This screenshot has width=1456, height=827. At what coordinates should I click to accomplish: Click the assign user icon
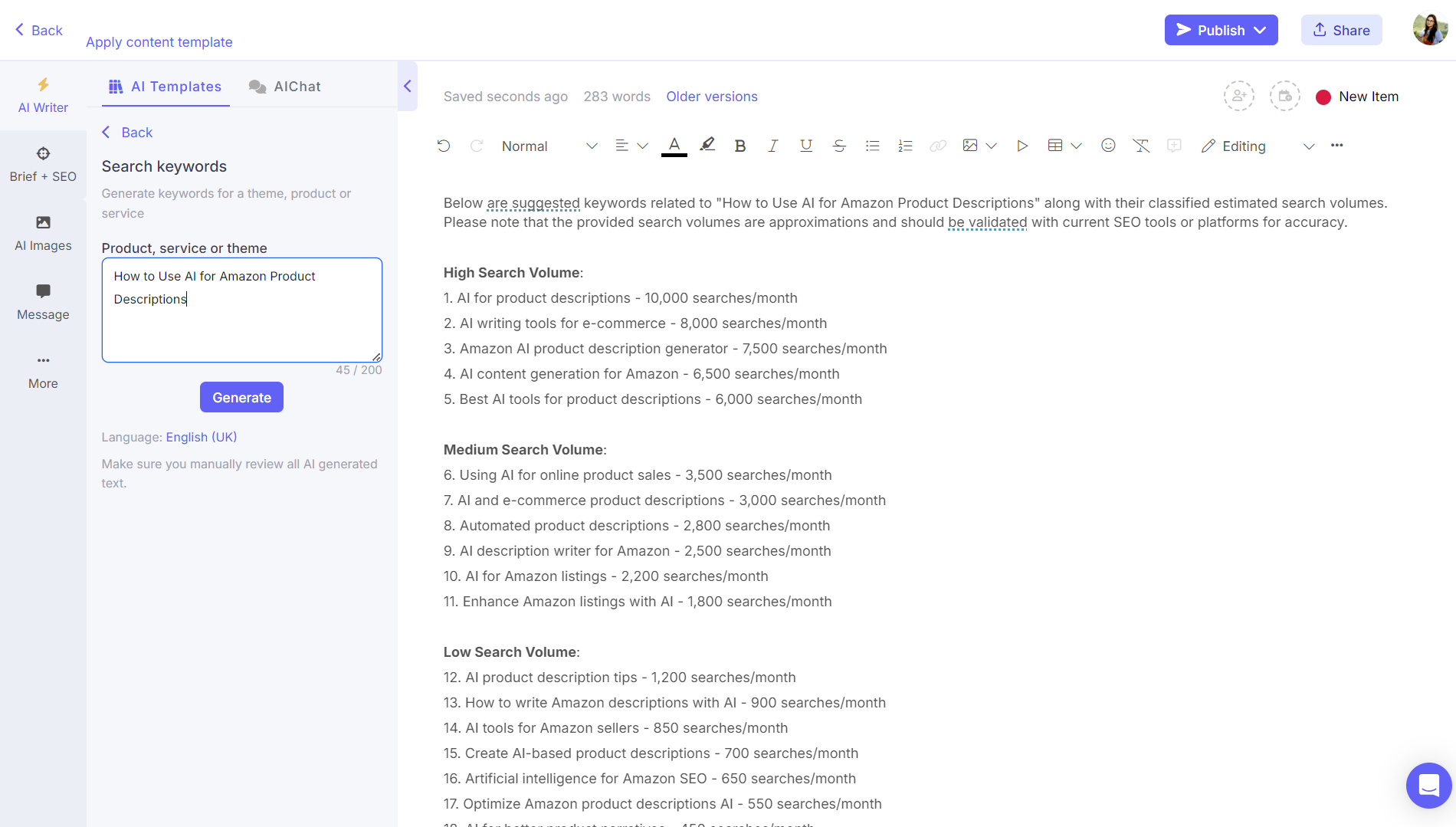[x=1239, y=96]
